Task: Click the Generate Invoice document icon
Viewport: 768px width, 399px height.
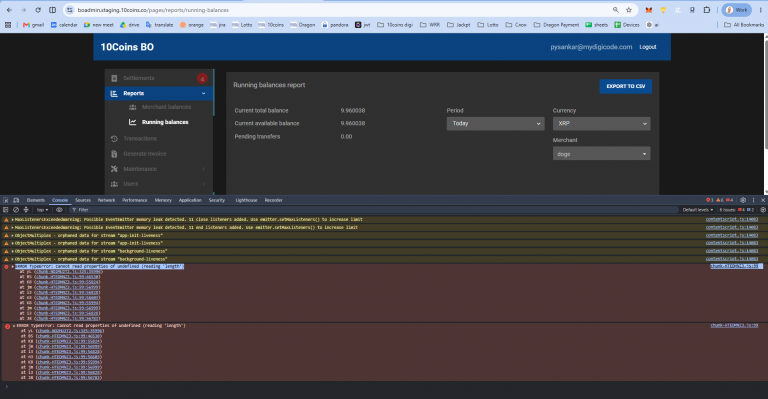Action: pyautogui.click(x=114, y=154)
